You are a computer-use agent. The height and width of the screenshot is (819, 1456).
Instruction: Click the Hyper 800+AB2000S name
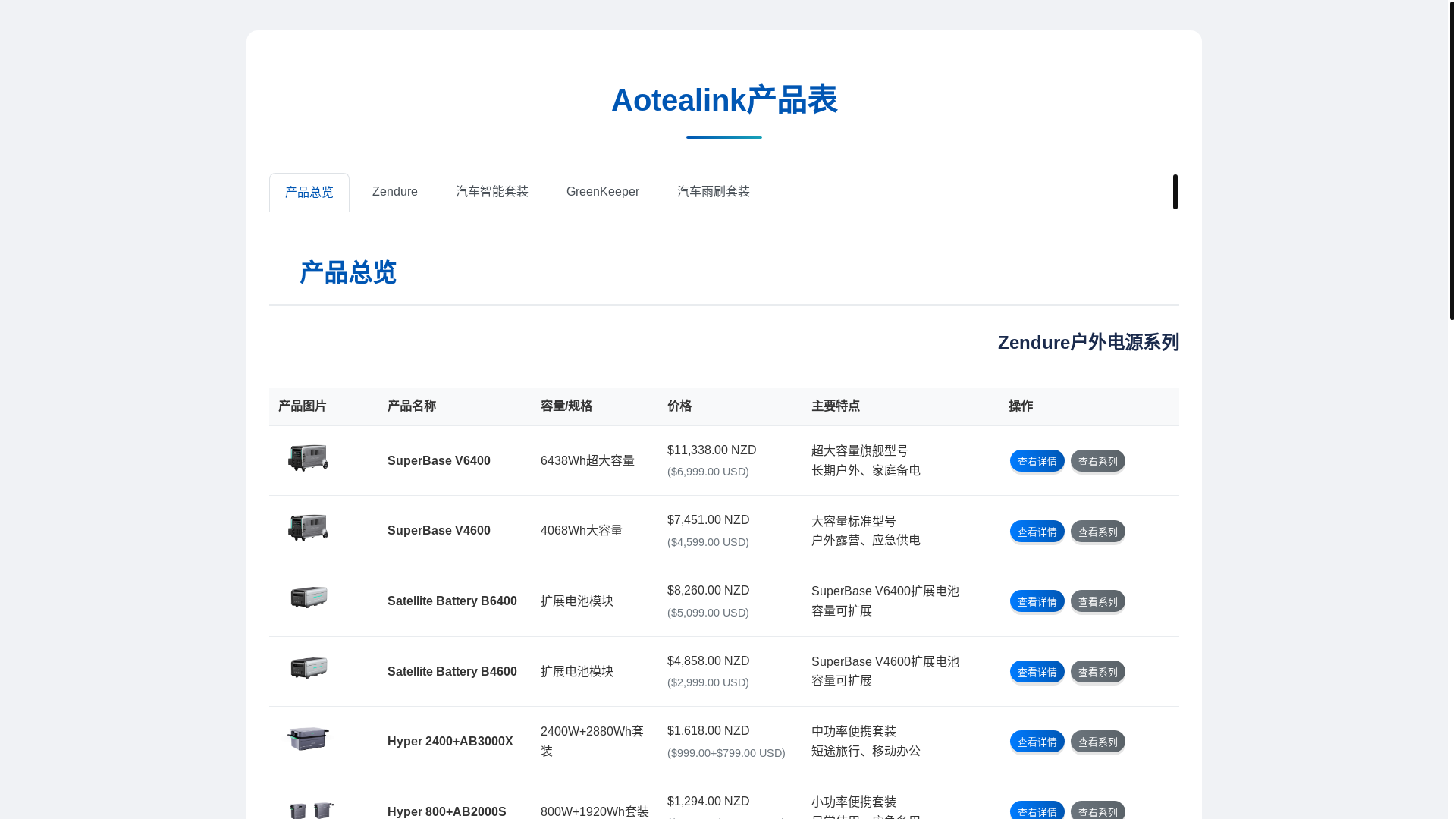[x=447, y=811]
